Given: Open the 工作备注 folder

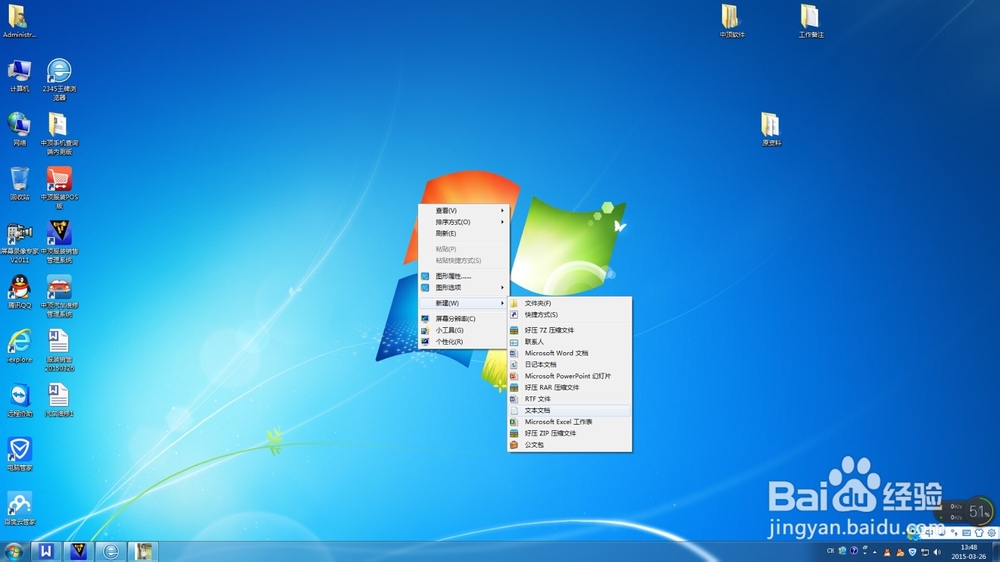Looking at the screenshot, I should click(811, 21).
